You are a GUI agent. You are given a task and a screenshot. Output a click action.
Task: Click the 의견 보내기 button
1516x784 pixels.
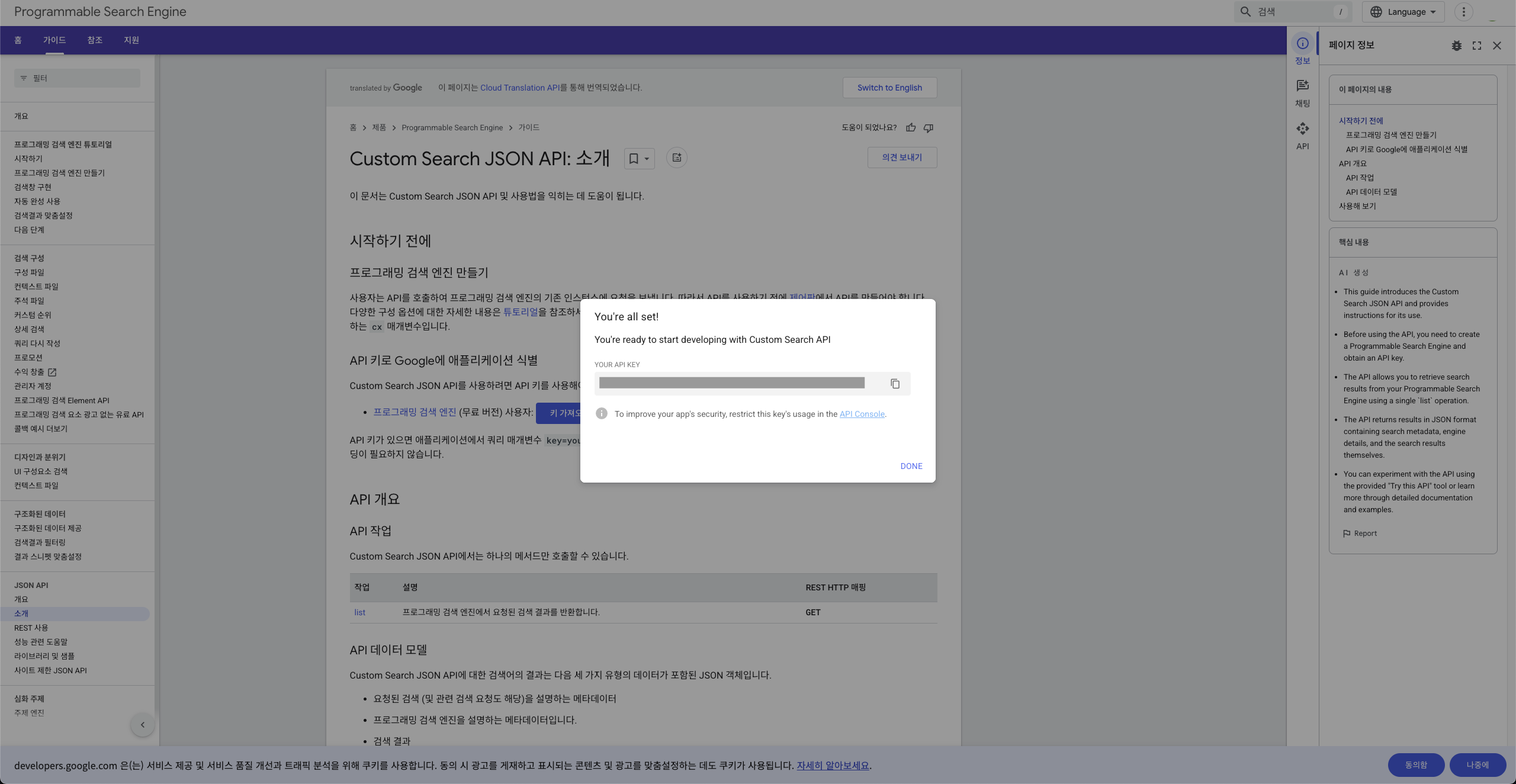pos(902,158)
